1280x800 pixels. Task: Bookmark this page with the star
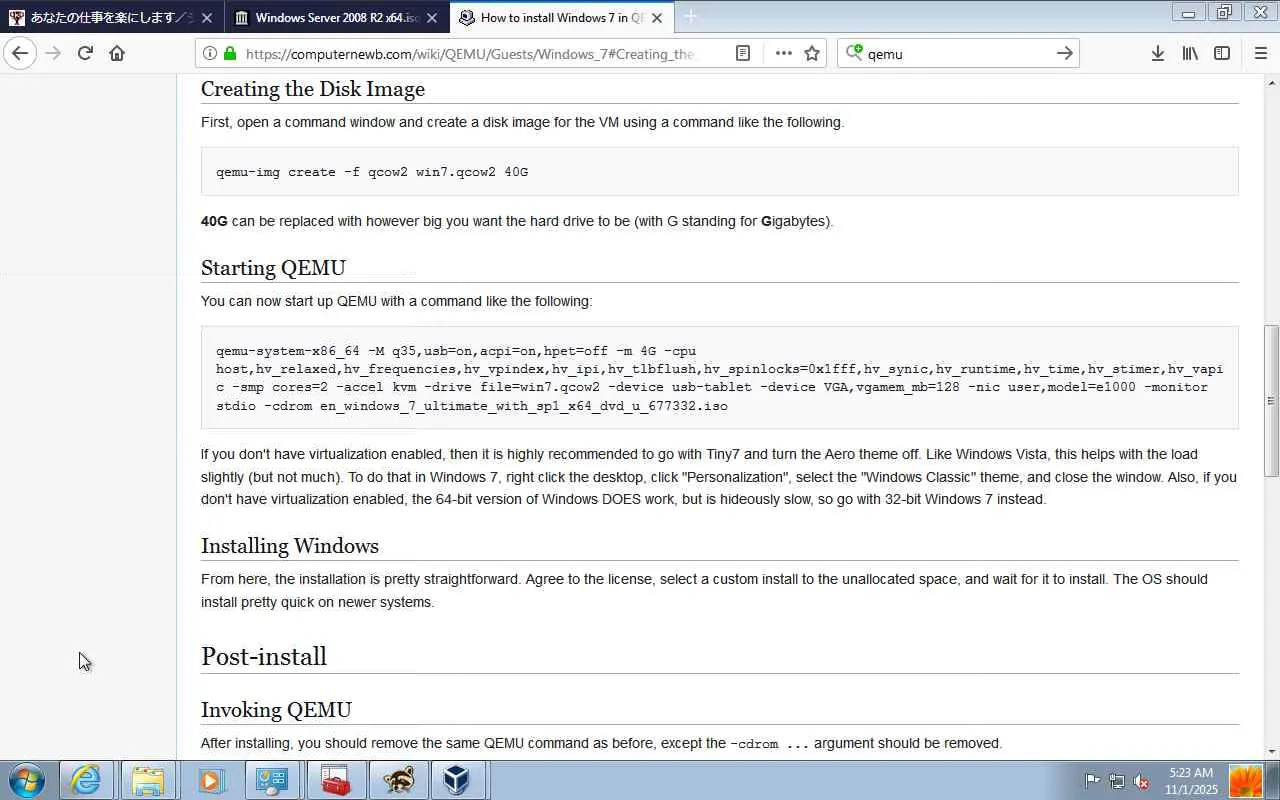(812, 53)
